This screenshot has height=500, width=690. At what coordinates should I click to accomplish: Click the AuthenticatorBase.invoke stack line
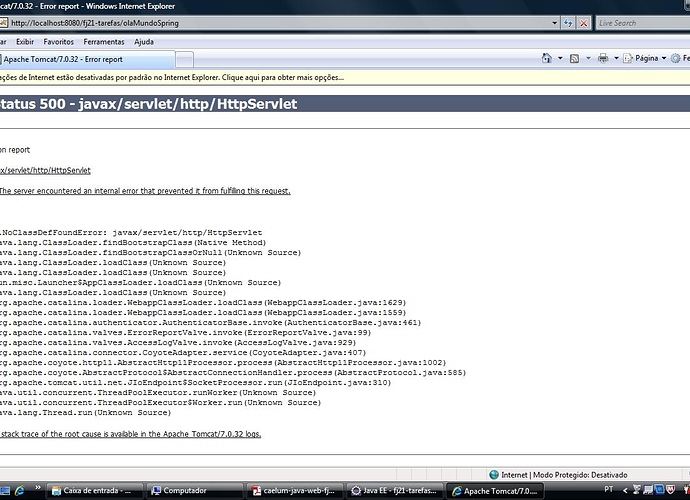click(211, 323)
